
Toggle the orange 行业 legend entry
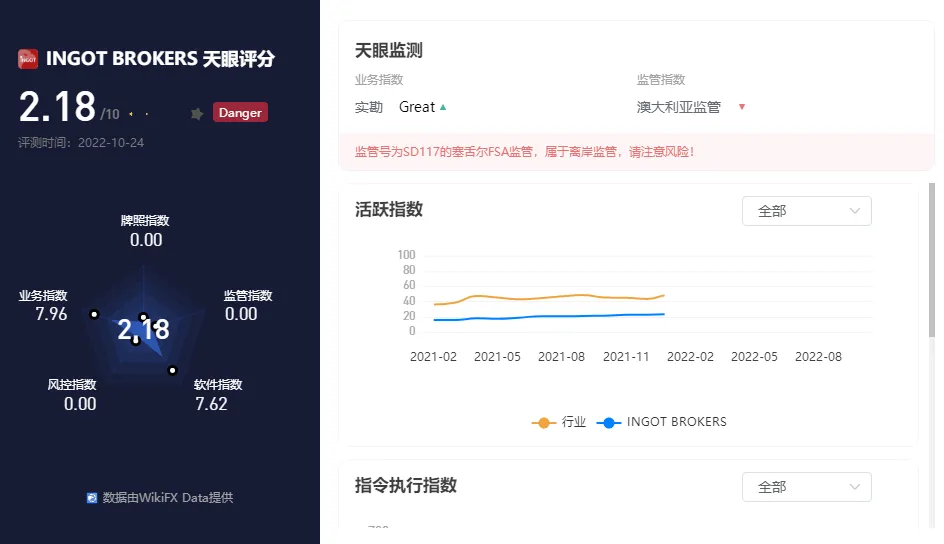[x=559, y=422]
